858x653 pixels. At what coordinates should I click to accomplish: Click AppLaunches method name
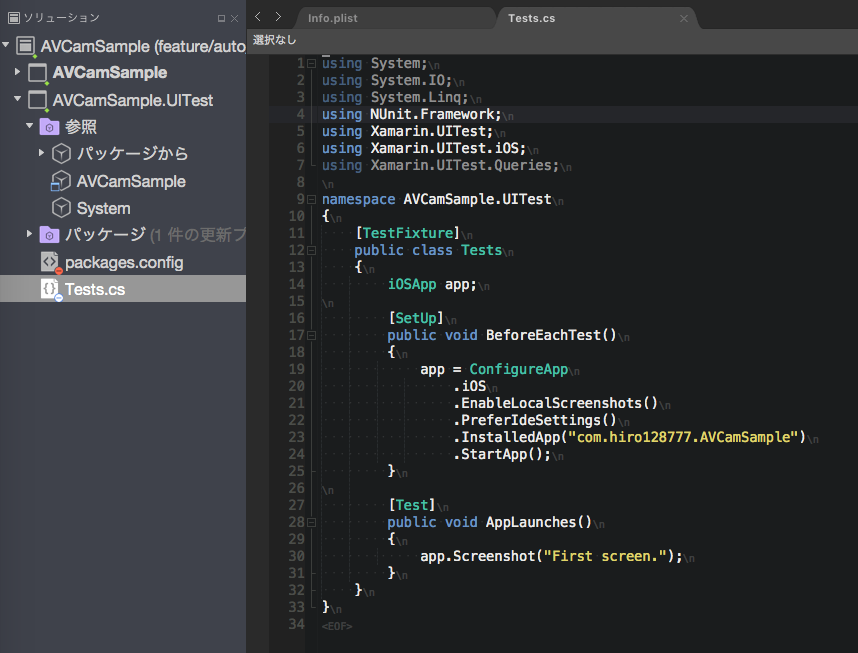531,522
